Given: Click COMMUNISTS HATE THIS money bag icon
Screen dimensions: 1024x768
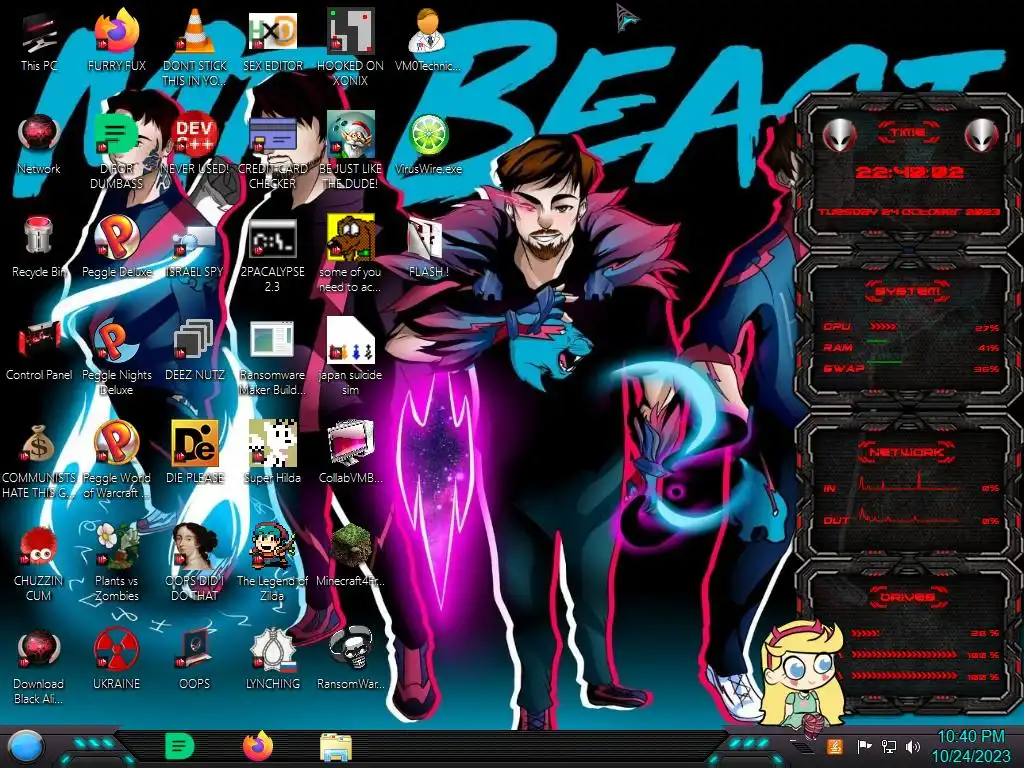Looking at the screenshot, I should click(x=39, y=444).
